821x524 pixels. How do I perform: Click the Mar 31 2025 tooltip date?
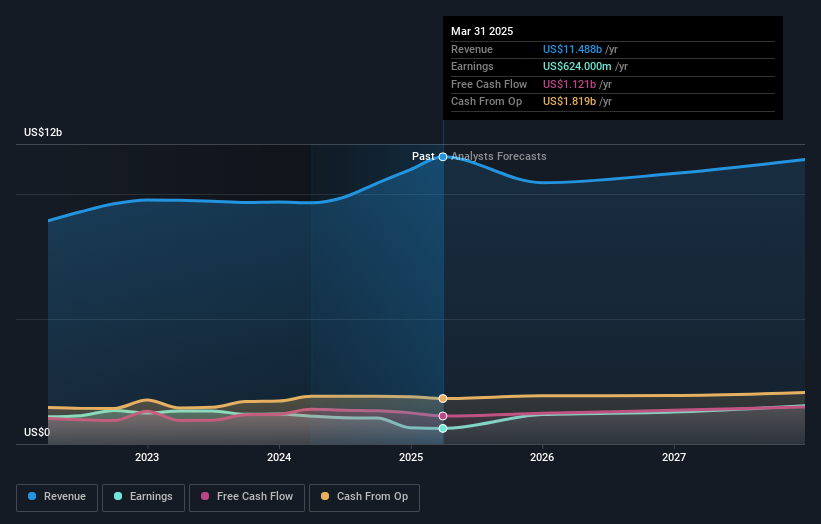tap(482, 31)
